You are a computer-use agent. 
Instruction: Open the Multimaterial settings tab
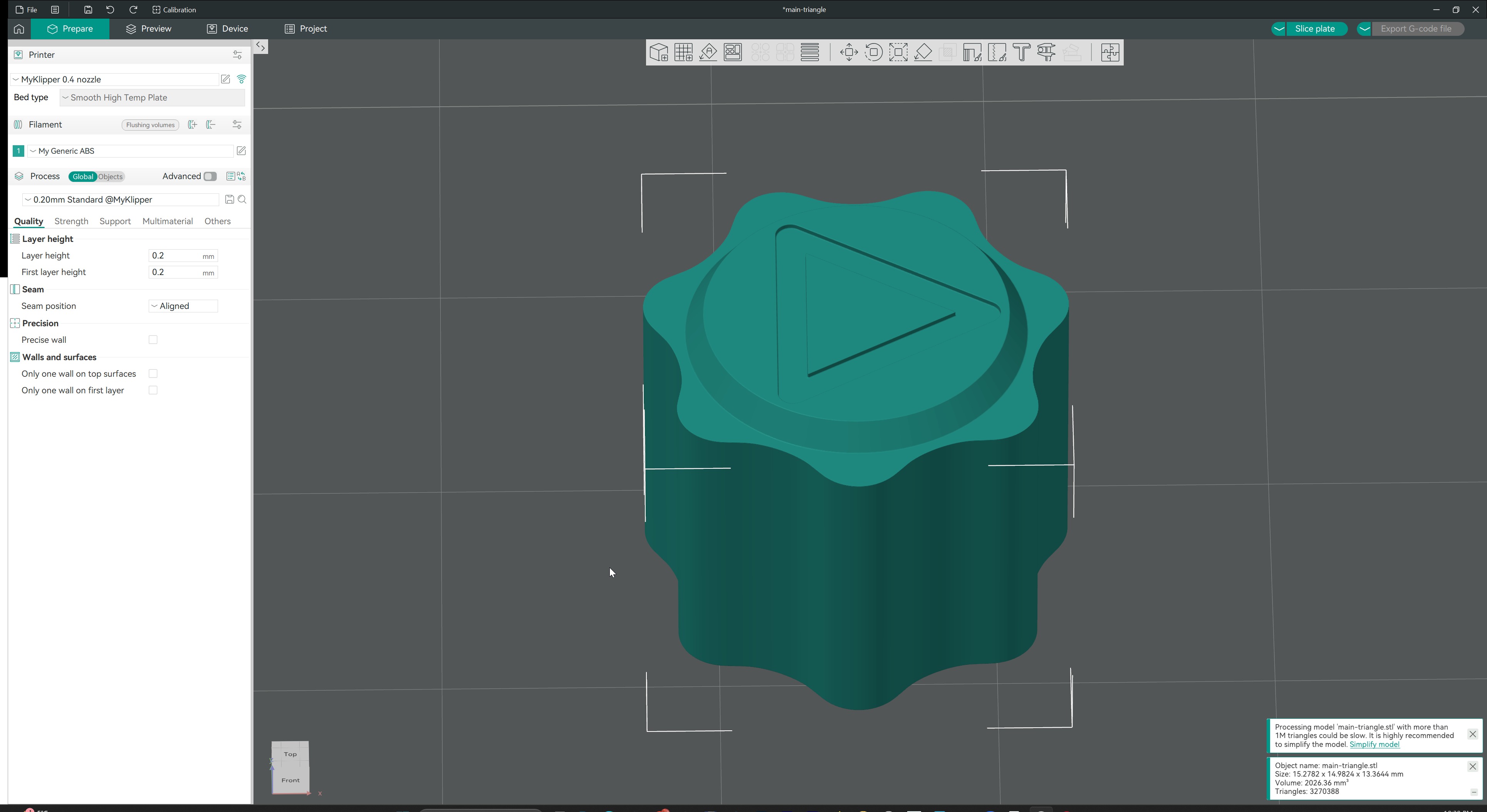pyautogui.click(x=168, y=221)
